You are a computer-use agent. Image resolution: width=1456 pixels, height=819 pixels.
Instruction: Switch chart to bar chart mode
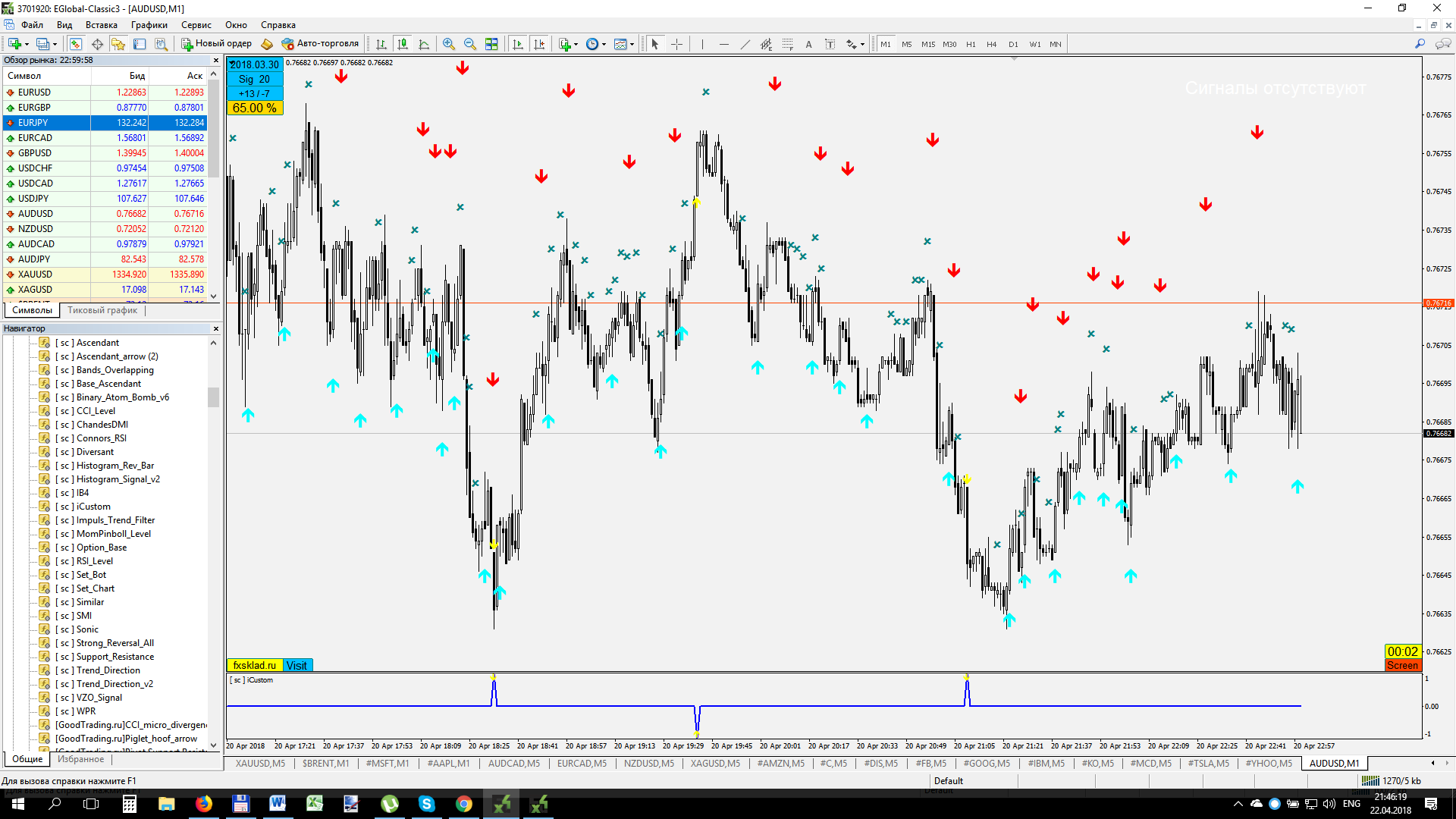coord(381,44)
